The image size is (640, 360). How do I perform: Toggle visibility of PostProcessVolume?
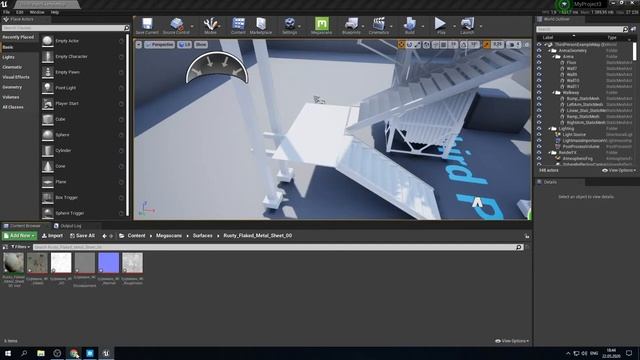(539, 147)
